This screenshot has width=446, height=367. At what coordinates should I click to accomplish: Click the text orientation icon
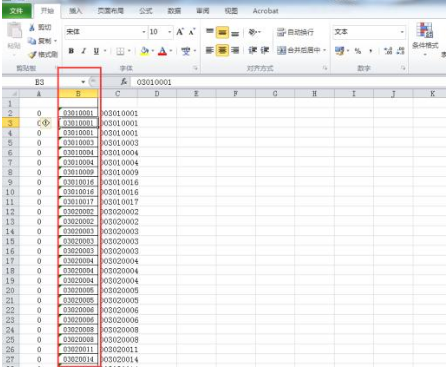point(253,32)
